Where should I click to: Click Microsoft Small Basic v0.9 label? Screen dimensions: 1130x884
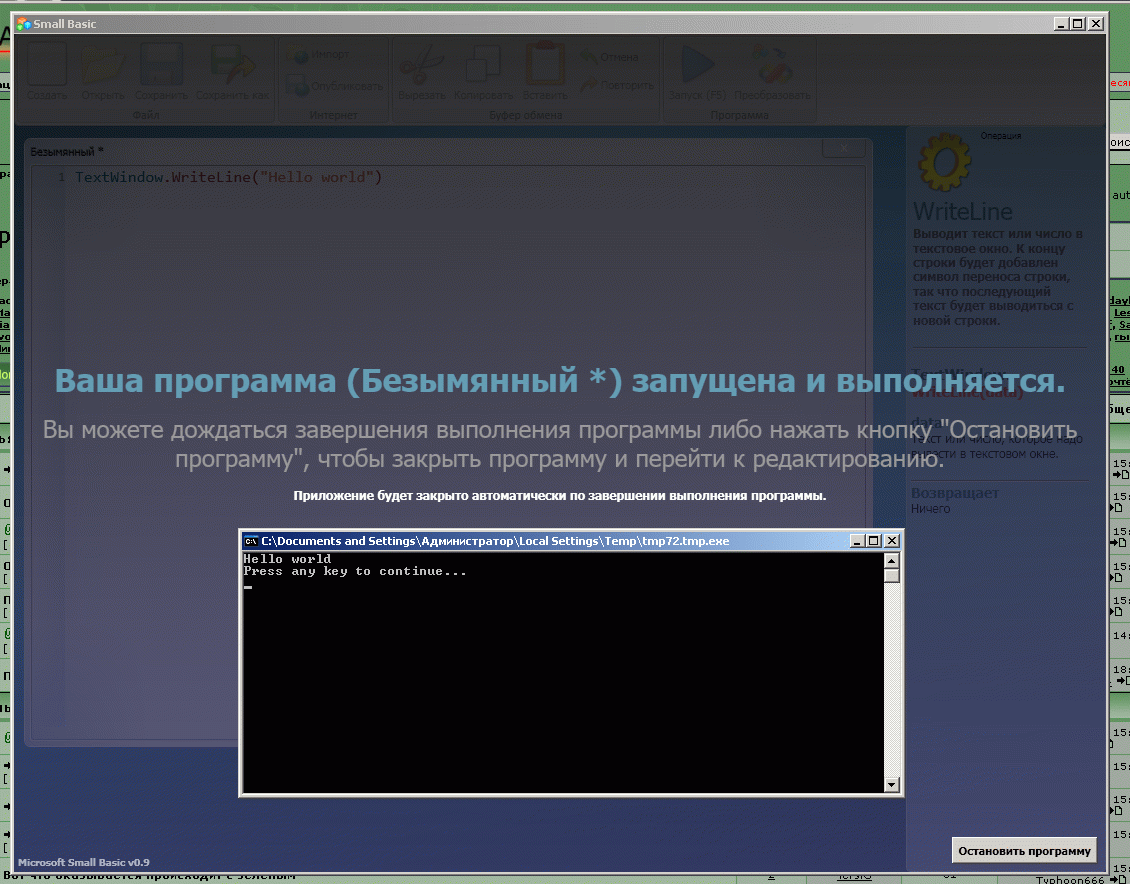pos(84,862)
